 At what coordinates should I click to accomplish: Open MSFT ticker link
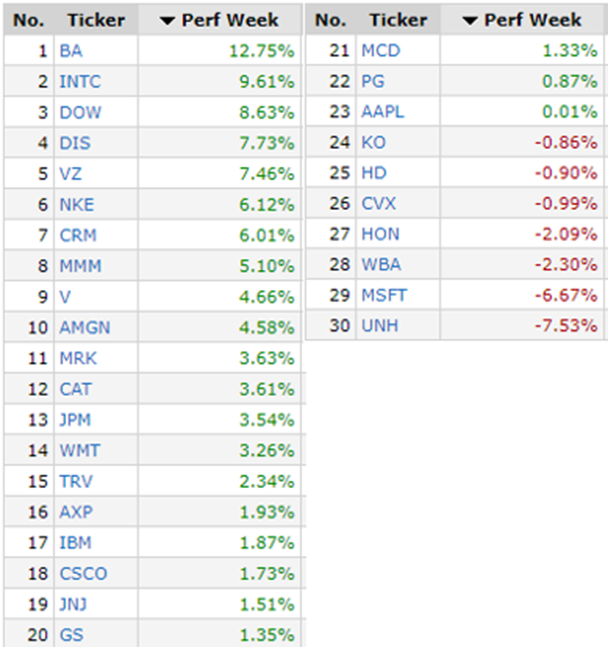point(385,296)
